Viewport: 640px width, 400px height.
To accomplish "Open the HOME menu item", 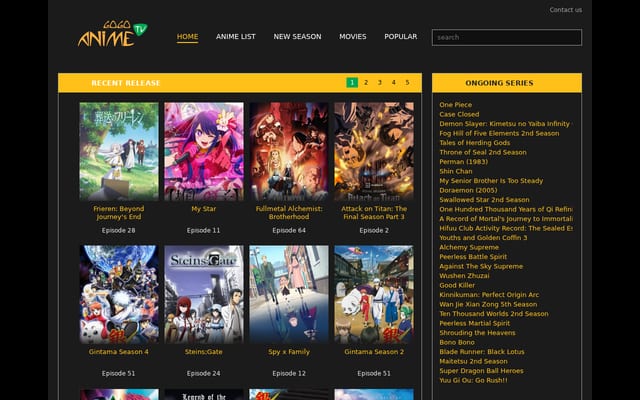I will click(x=187, y=37).
